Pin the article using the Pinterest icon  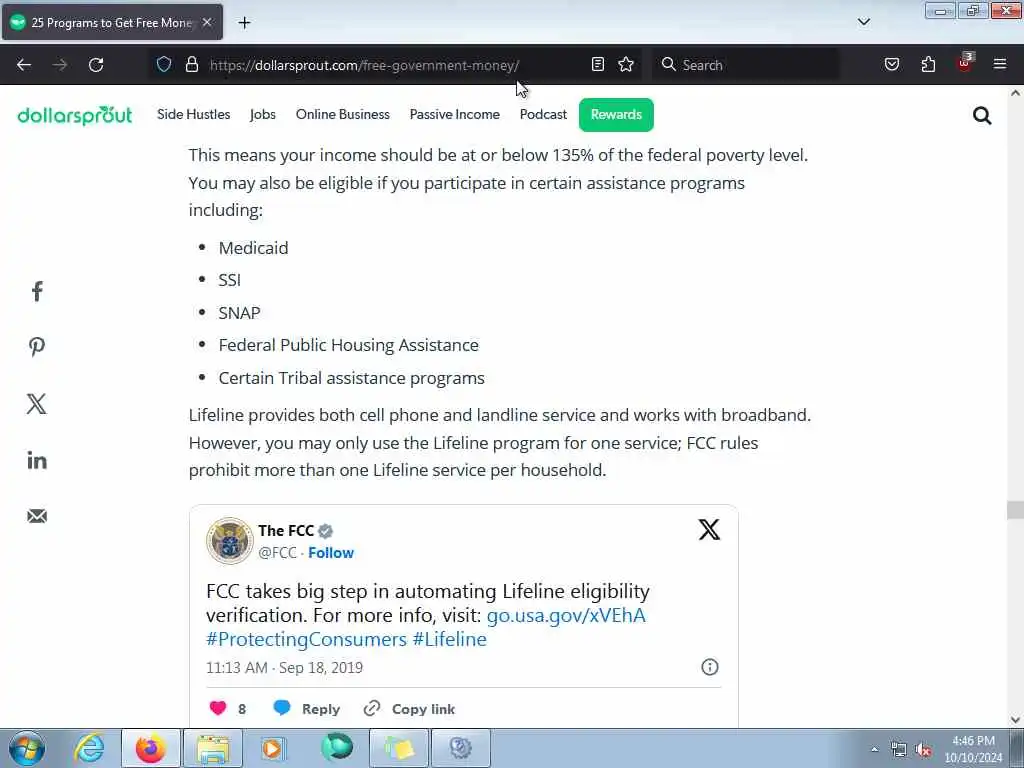37,347
